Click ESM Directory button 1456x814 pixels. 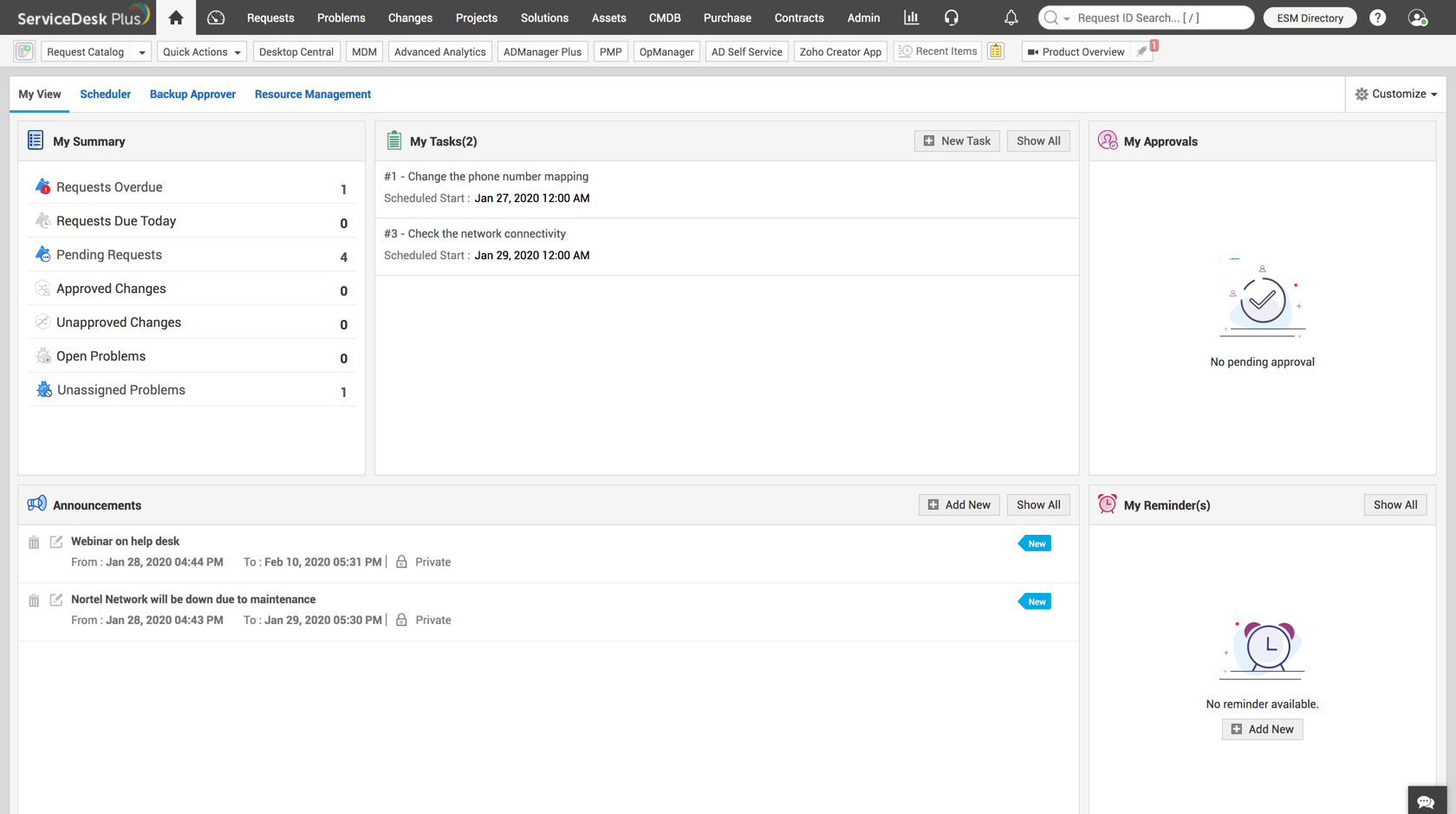(x=1310, y=17)
